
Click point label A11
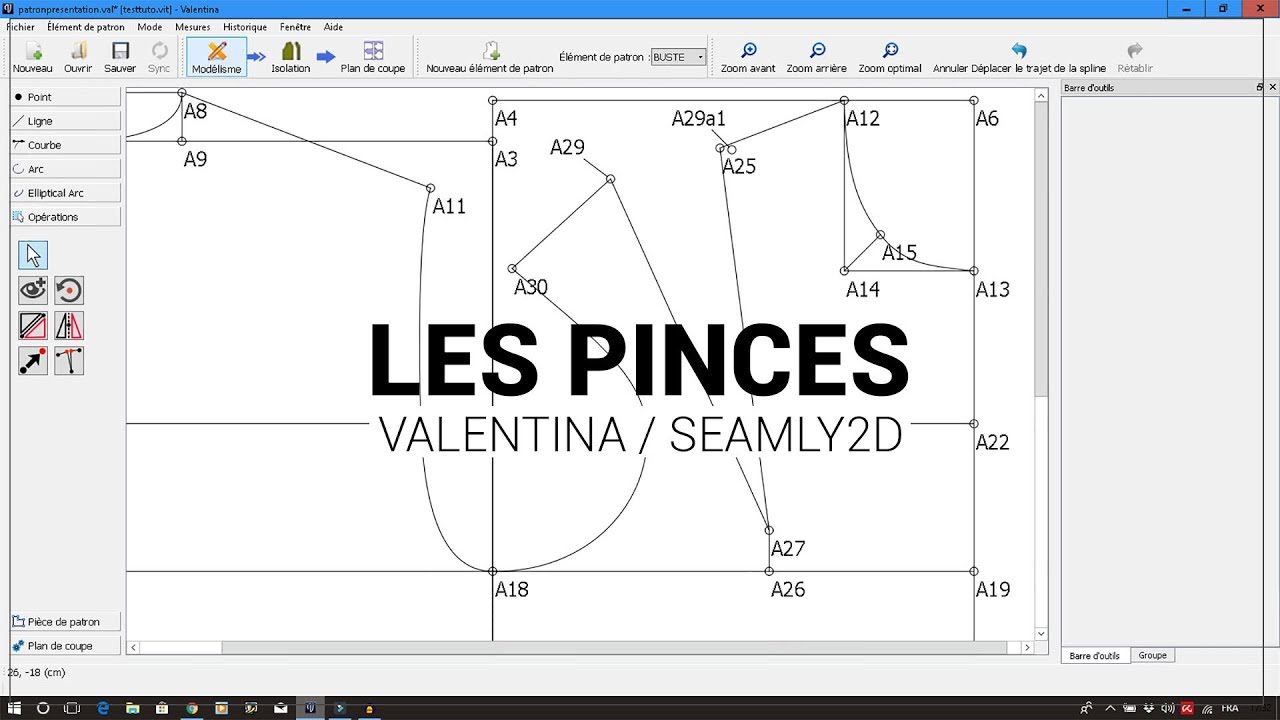[x=449, y=207]
